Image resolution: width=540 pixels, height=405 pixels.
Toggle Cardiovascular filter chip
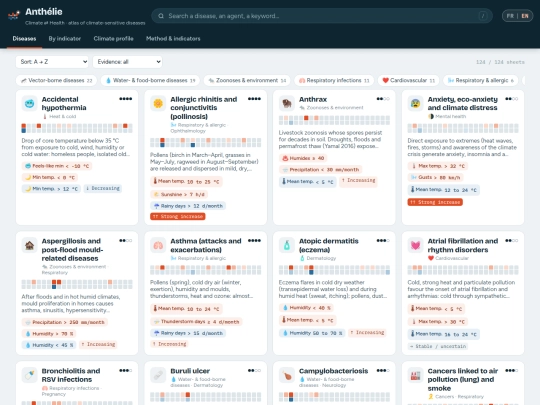point(408,80)
